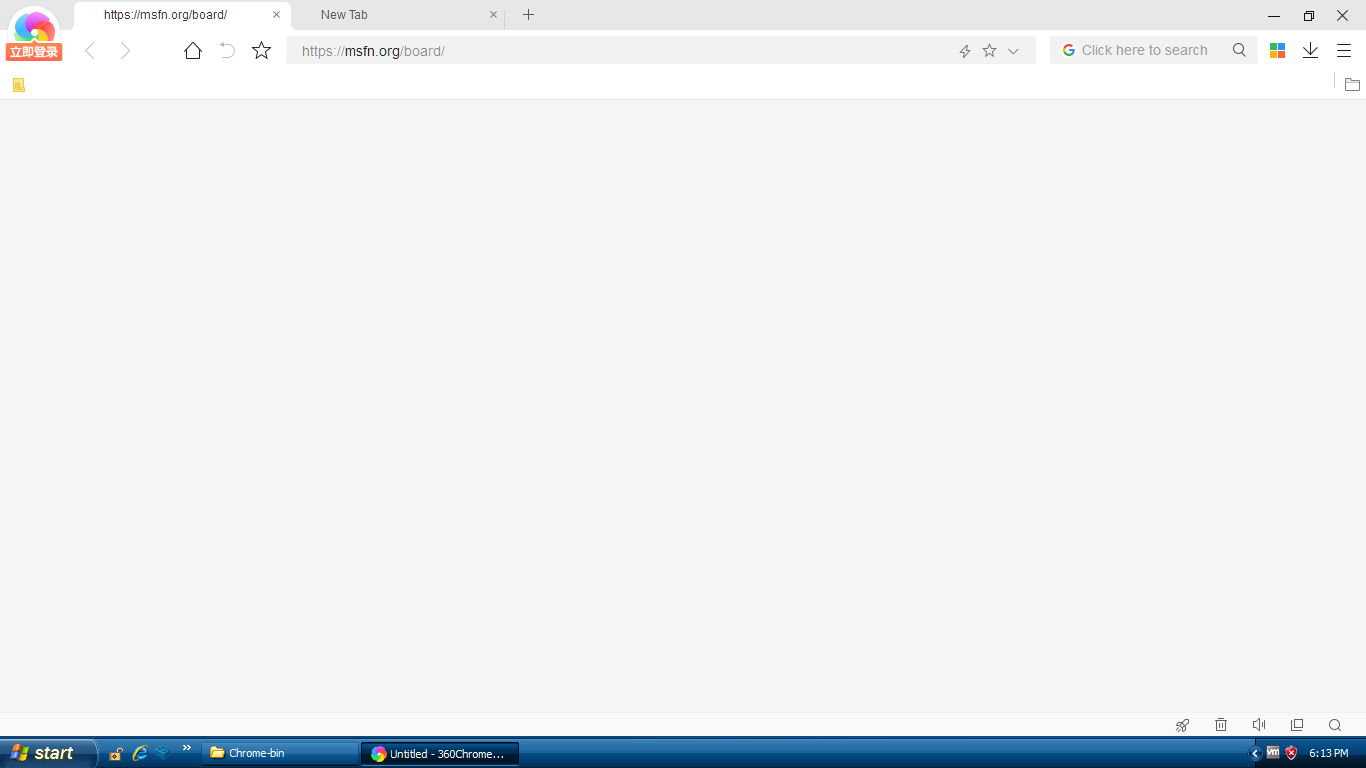Viewport: 1366px width, 768px height.
Task: Expand quick launch overflow chevron
Action: 186,748
